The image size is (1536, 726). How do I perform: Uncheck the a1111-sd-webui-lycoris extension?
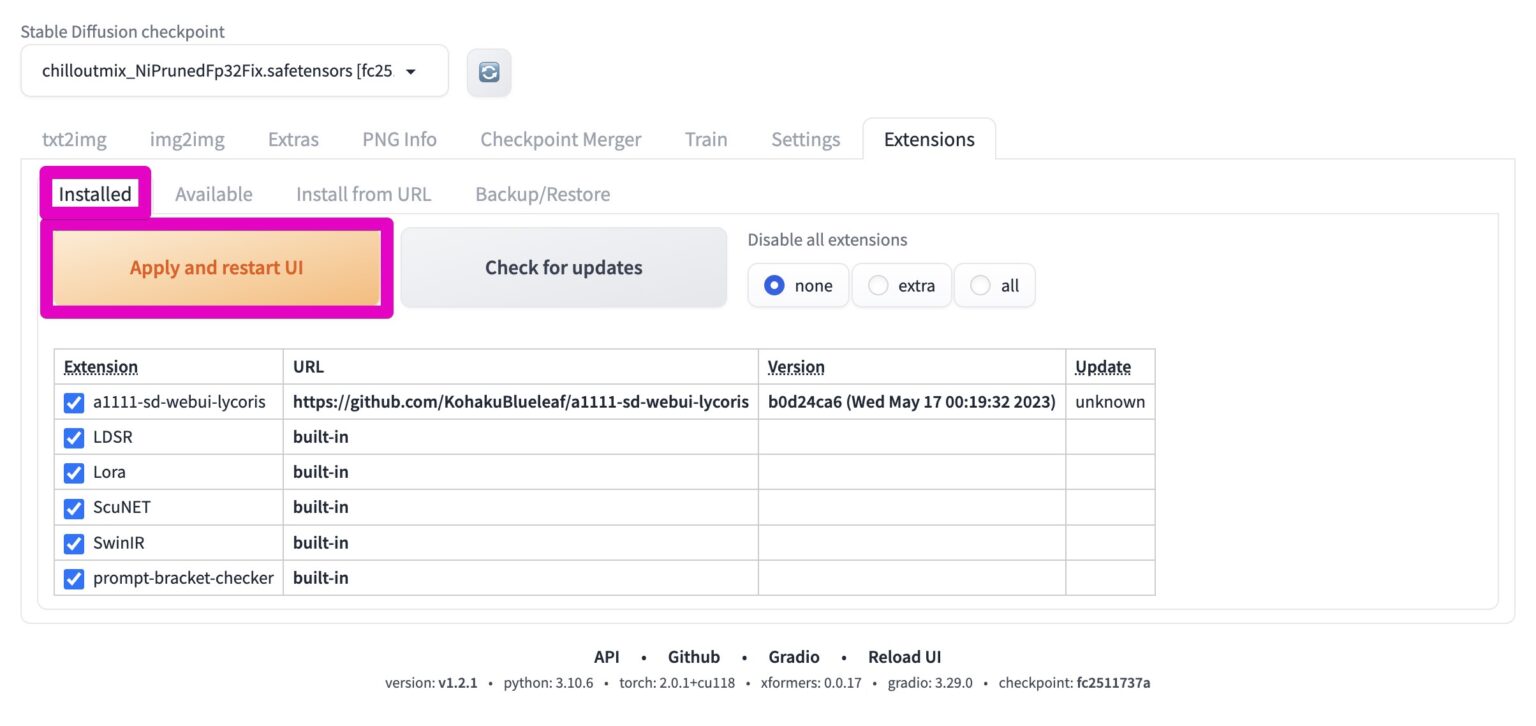click(x=73, y=402)
